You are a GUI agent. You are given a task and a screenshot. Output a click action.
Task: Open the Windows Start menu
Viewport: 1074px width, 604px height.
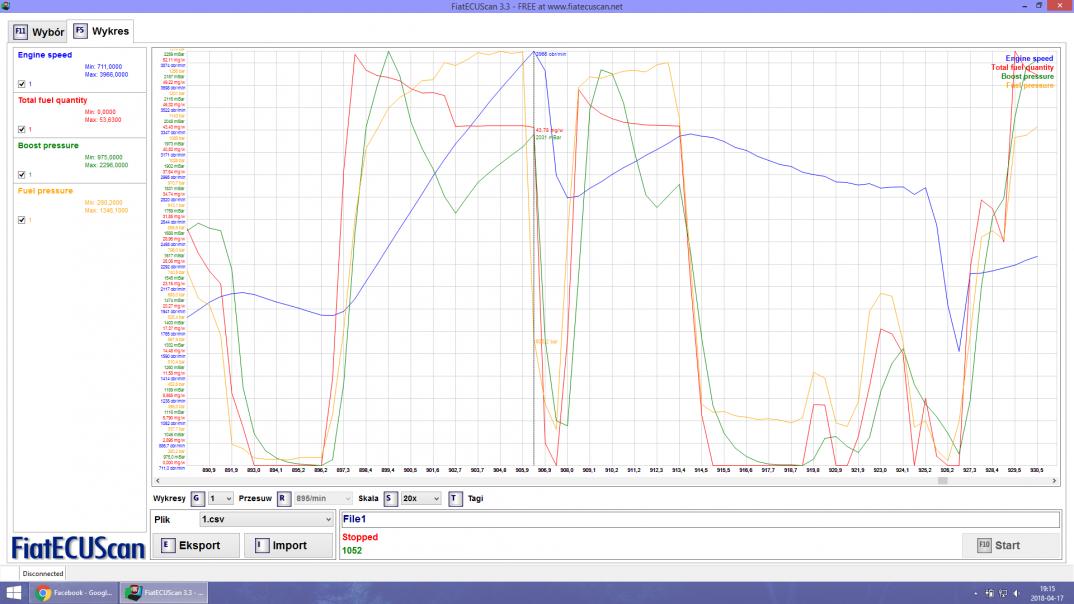click(x=14, y=592)
